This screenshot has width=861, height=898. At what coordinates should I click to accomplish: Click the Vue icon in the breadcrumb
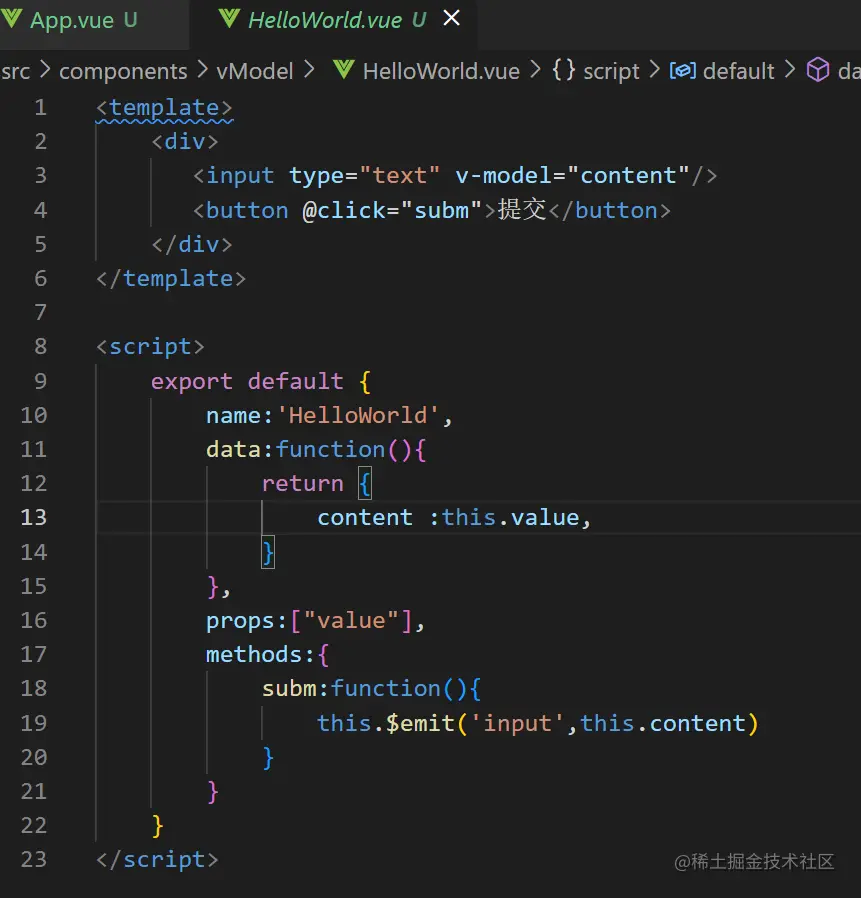[x=344, y=70]
